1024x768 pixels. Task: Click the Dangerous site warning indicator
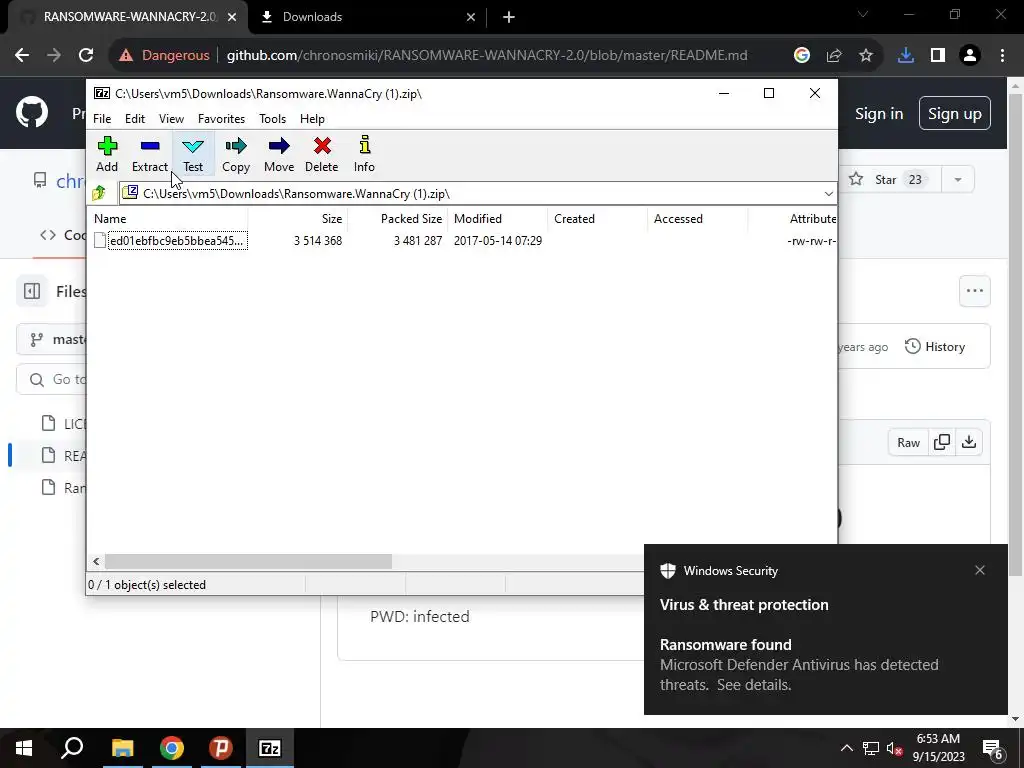click(164, 56)
